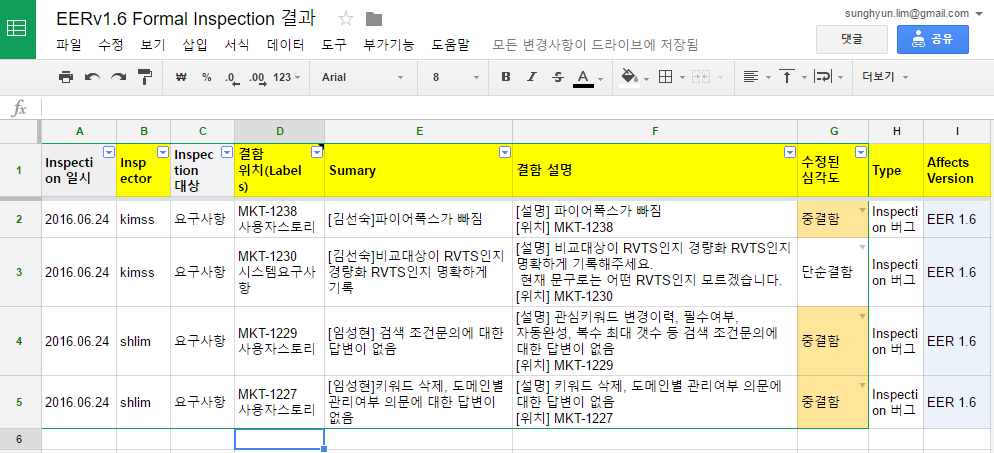Image resolution: width=994 pixels, height=453 pixels.
Task: Open the 서식 menu
Action: point(237,45)
